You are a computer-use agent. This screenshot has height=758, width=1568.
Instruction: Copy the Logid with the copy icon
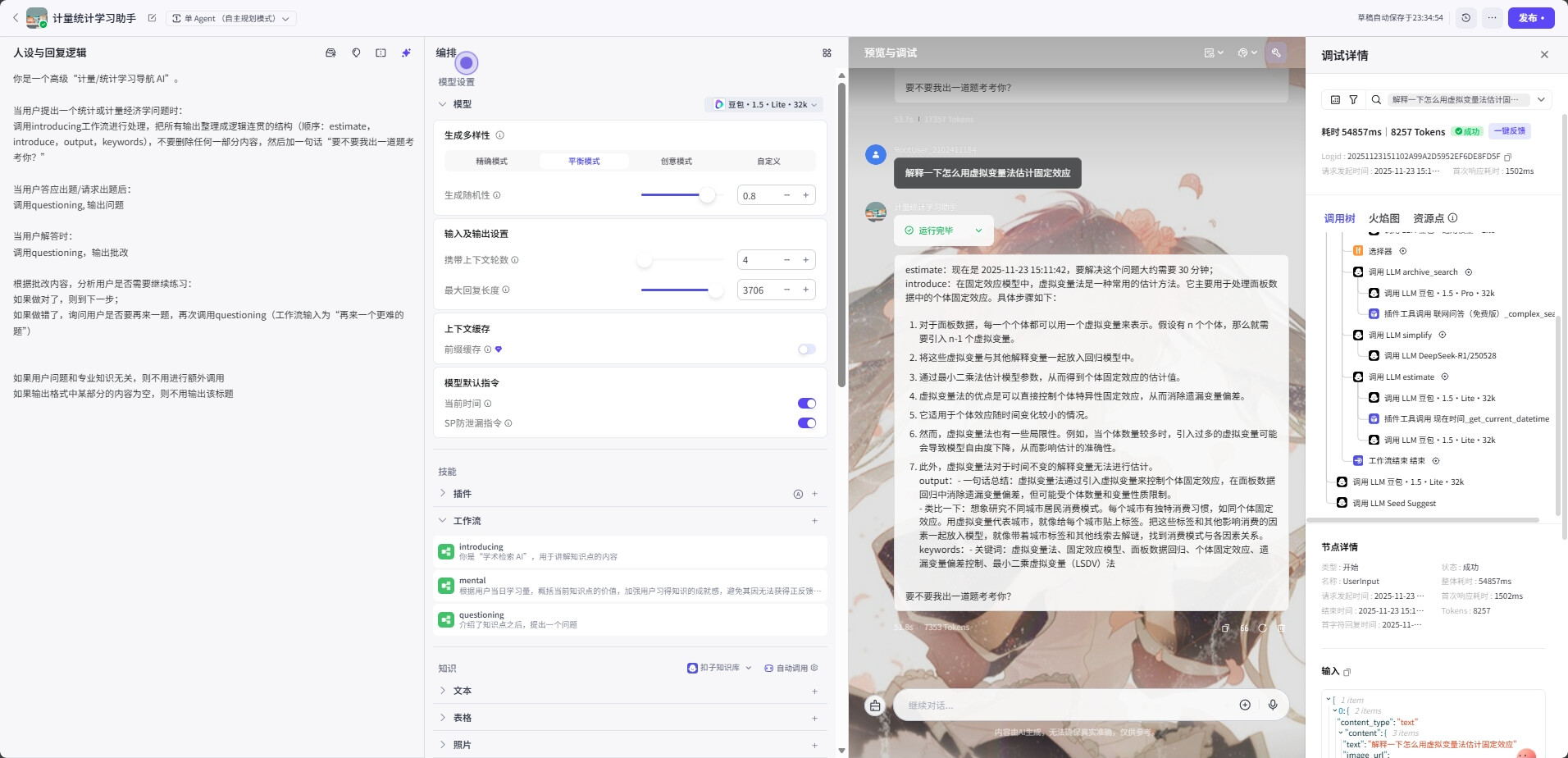(x=1507, y=157)
